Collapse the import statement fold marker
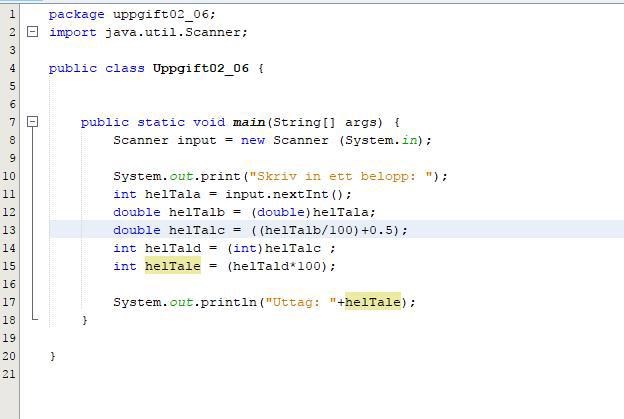Screen dimensions: 624x419 click(x=33, y=32)
